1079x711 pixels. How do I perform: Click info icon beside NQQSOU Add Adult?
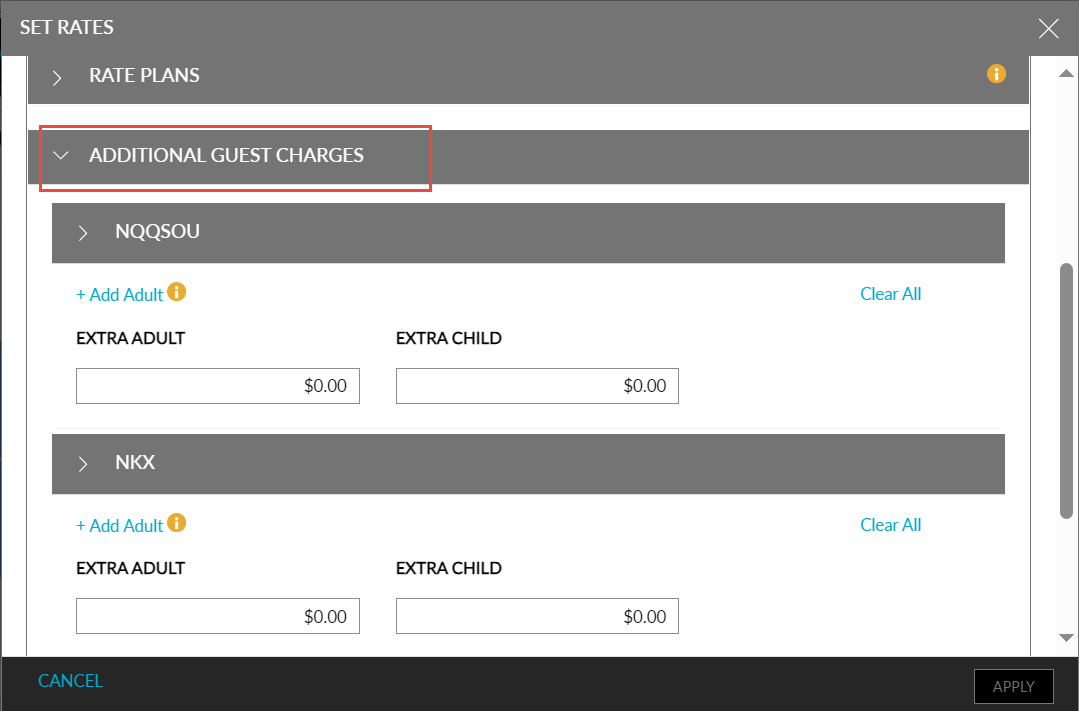[177, 292]
